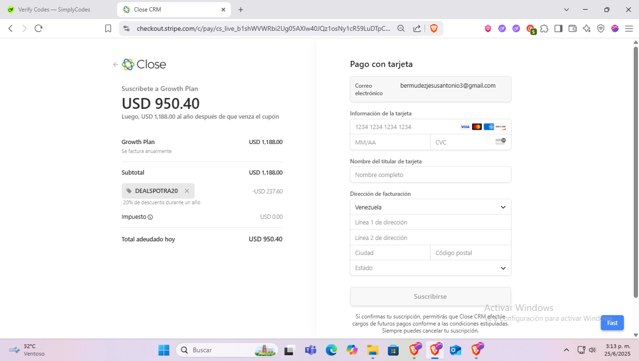Open the Venezuela country dropdown
This screenshot has width=639, height=361.
(x=430, y=207)
